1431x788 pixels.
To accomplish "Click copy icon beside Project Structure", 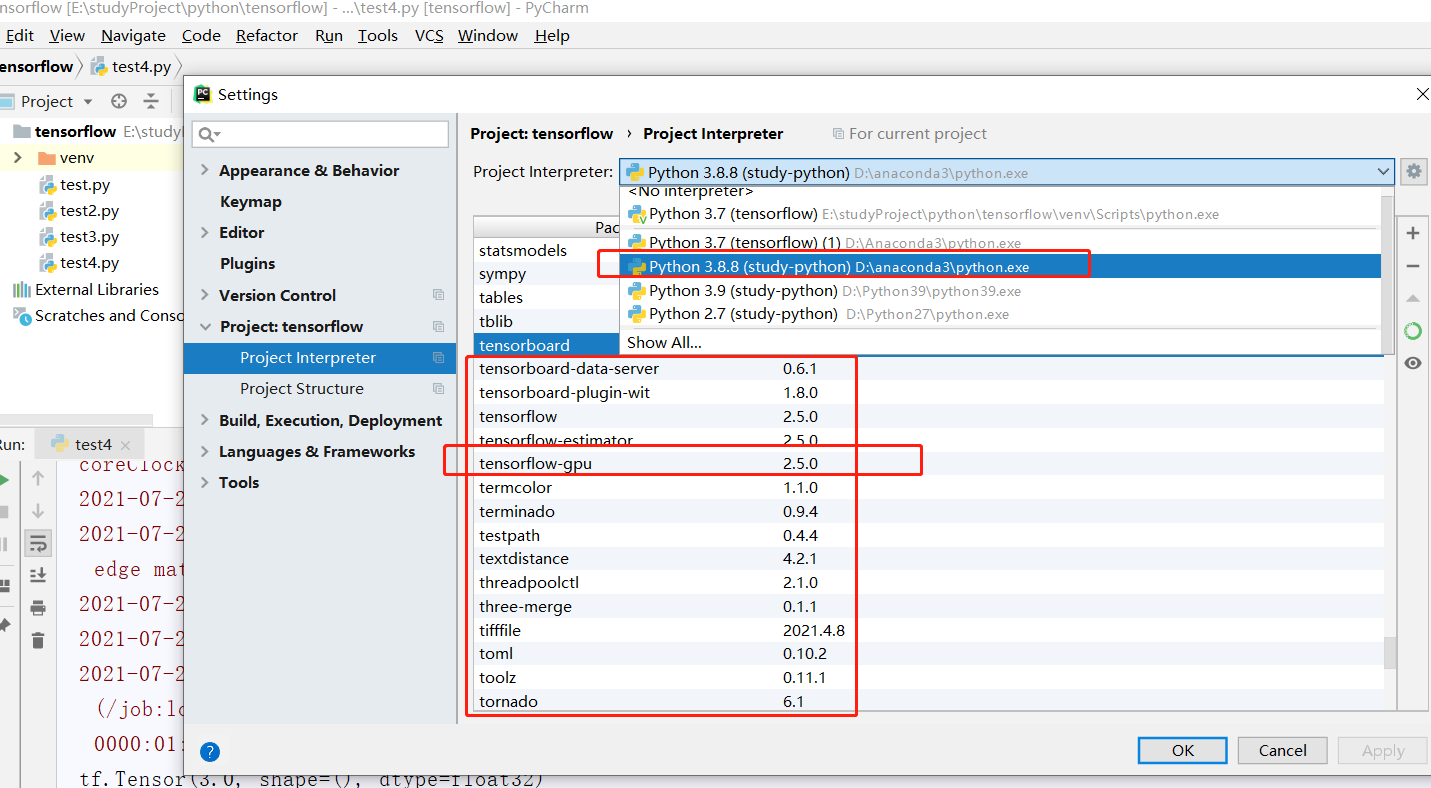I will tap(438, 388).
